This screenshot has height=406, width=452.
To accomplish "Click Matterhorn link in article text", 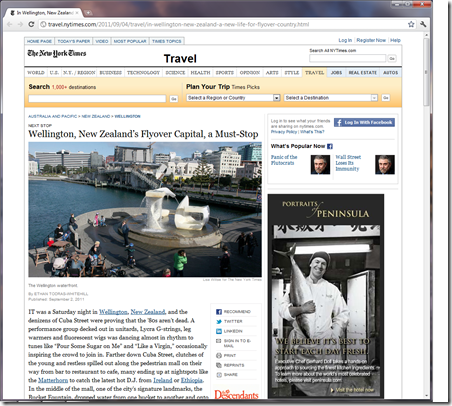I will tap(53, 380).
